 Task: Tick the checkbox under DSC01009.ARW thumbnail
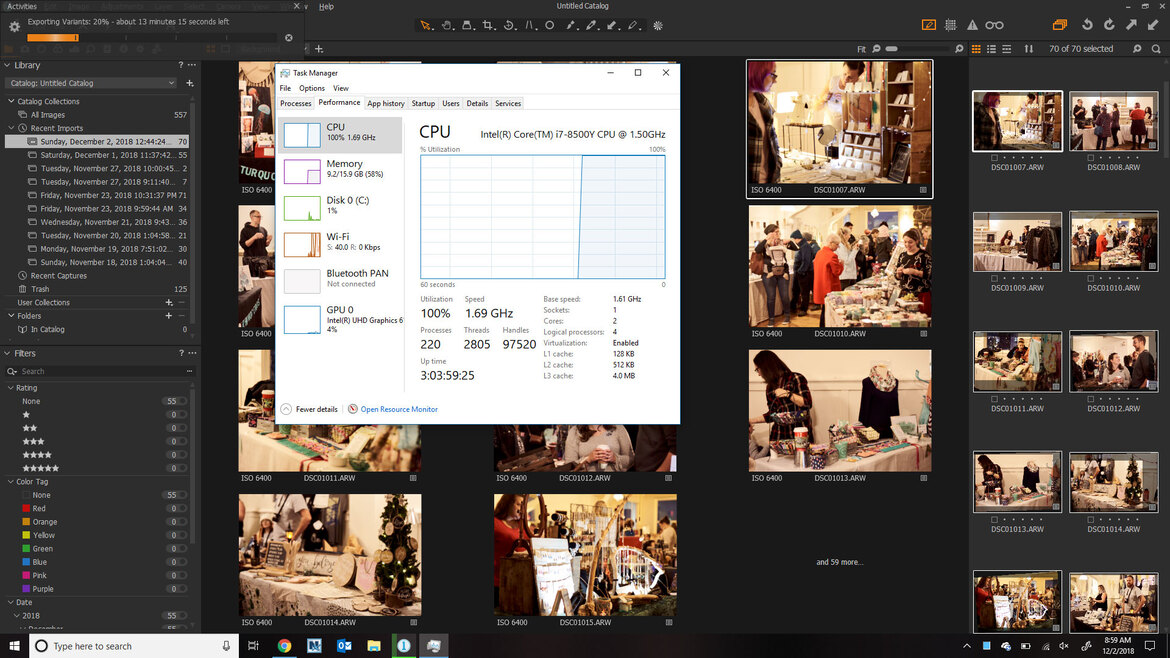995,279
